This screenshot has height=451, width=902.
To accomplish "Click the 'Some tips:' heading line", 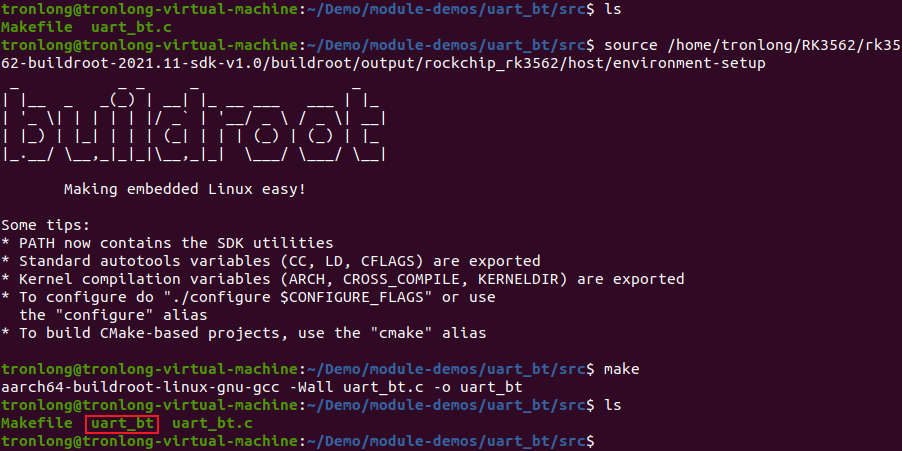I will tap(46, 225).
